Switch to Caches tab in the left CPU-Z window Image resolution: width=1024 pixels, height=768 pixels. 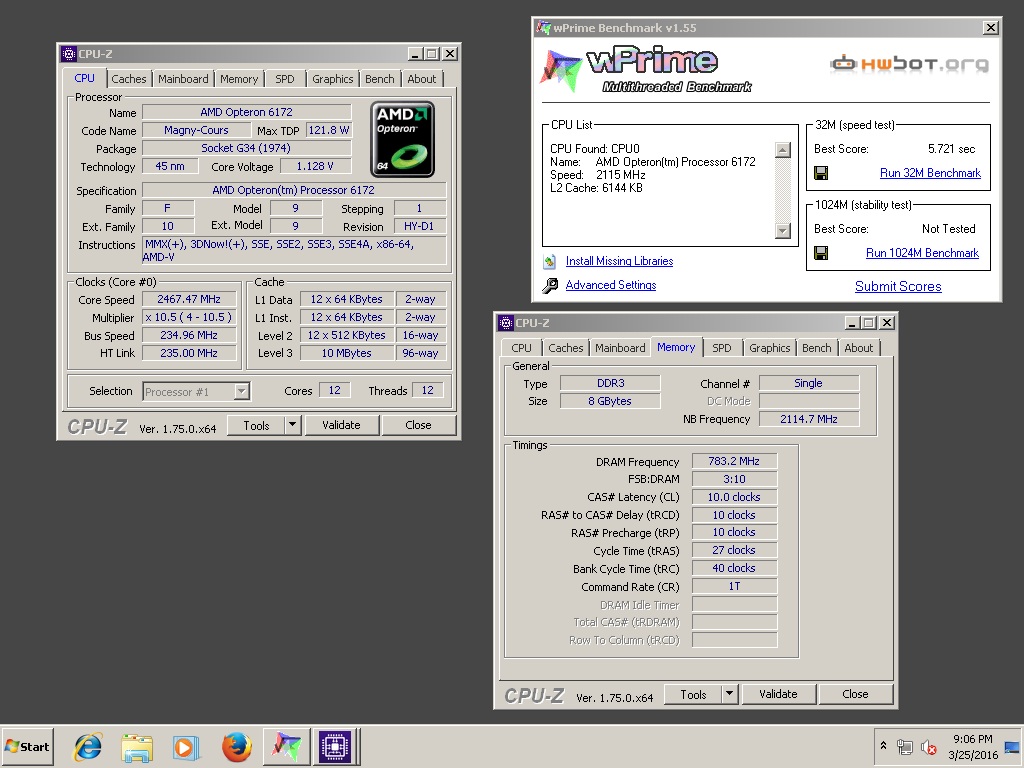tap(129, 79)
